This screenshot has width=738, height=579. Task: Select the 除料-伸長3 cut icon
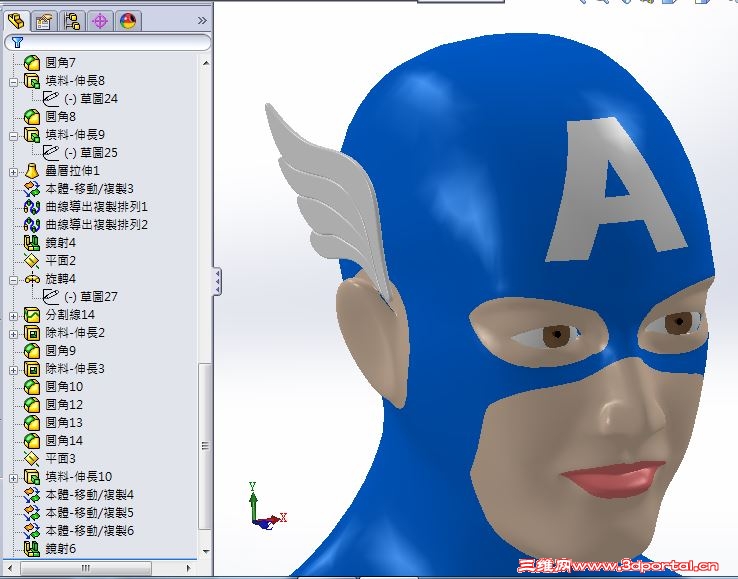point(32,369)
